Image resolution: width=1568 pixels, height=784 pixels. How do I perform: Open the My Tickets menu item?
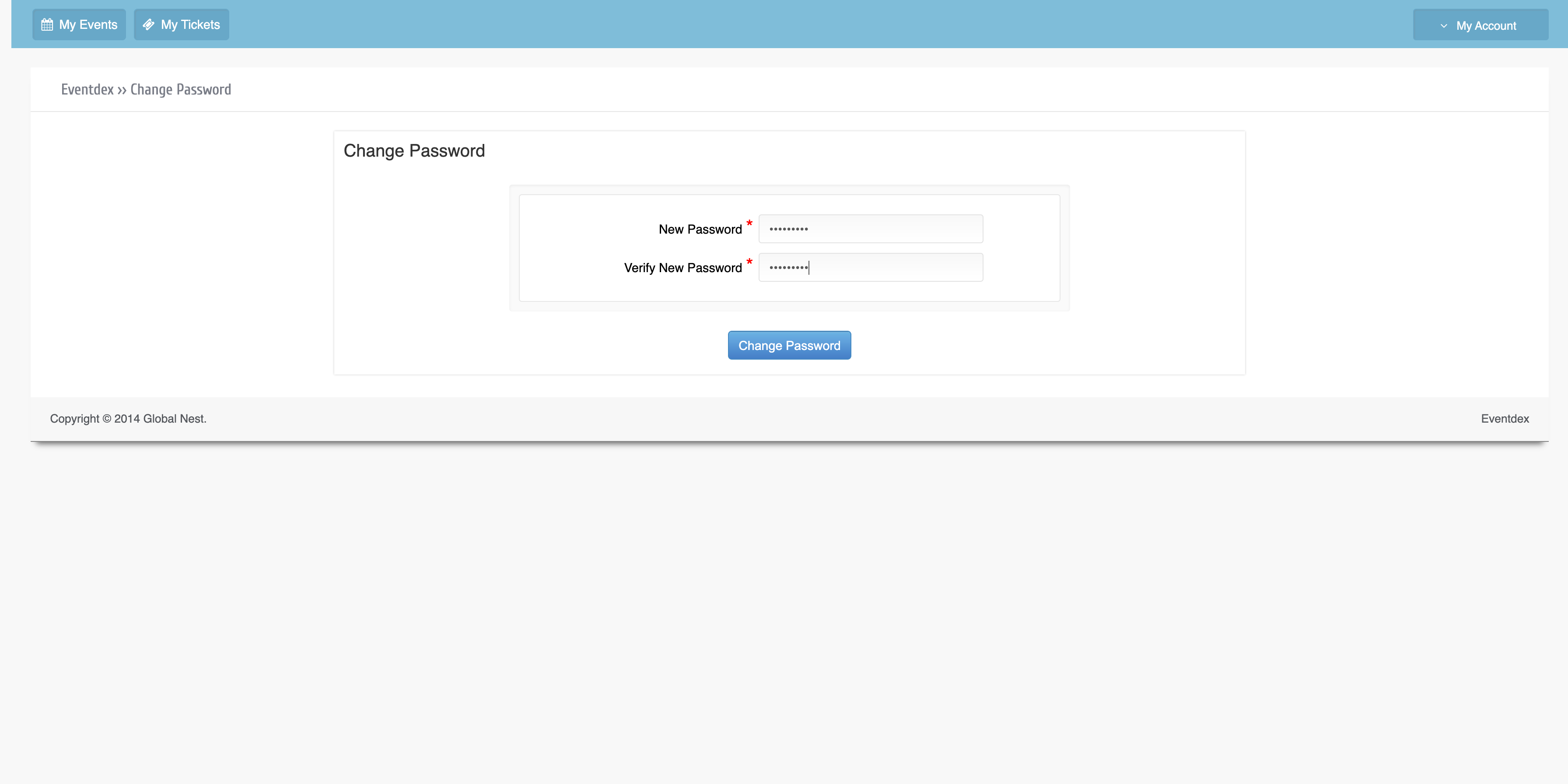[x=182, y=25]
